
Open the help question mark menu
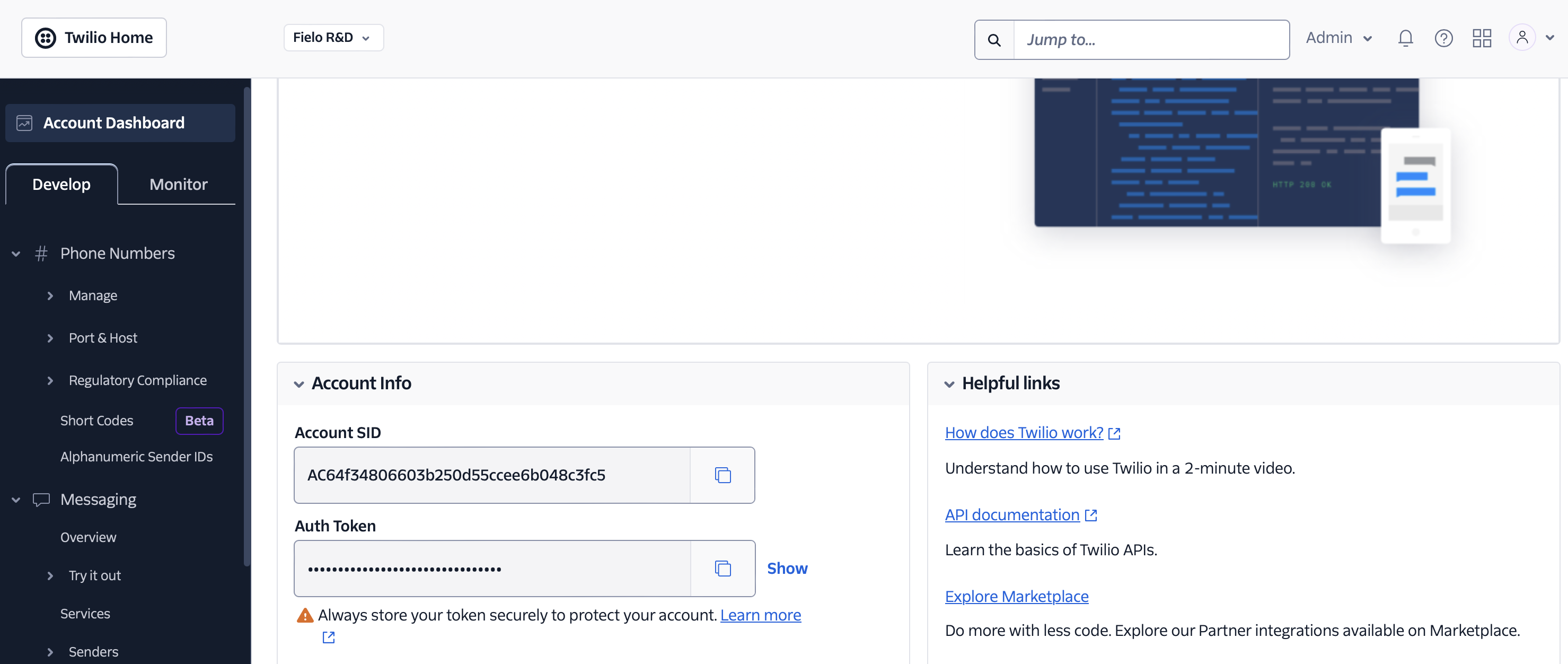1444,38
